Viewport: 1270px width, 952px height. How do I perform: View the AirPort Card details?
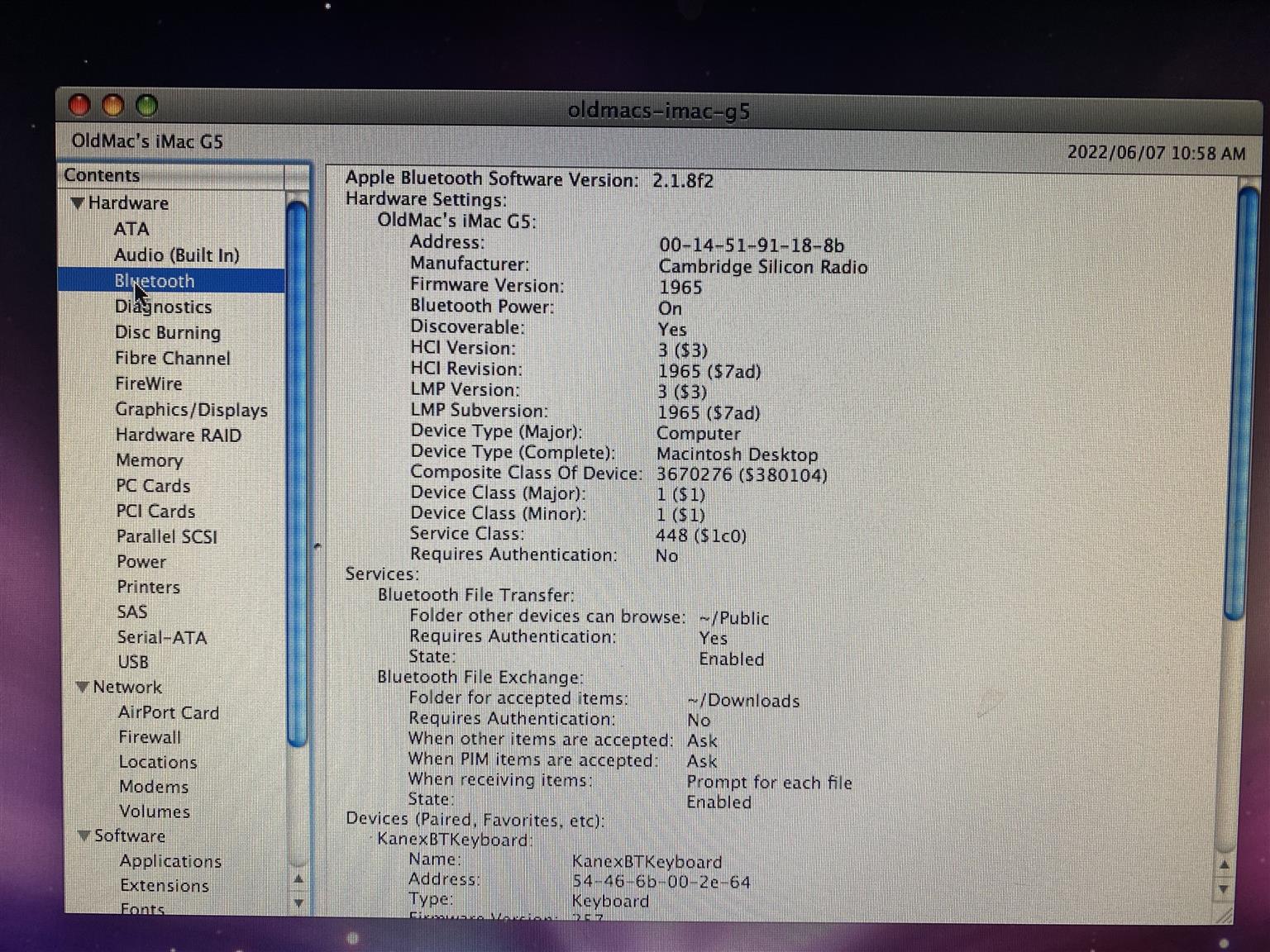(x=168, y=712)
